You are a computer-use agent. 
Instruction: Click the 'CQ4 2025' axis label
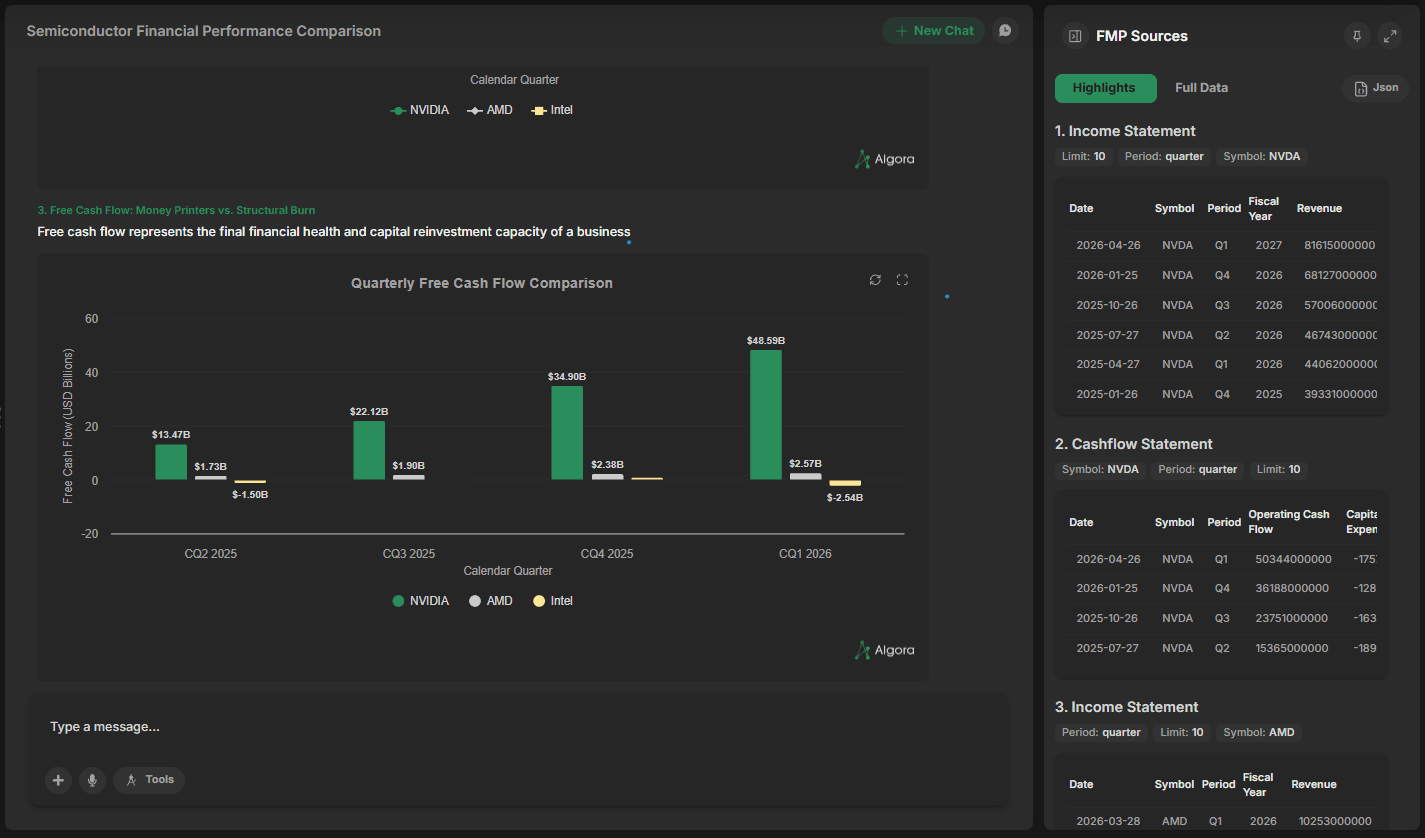[x=607, y=553]
